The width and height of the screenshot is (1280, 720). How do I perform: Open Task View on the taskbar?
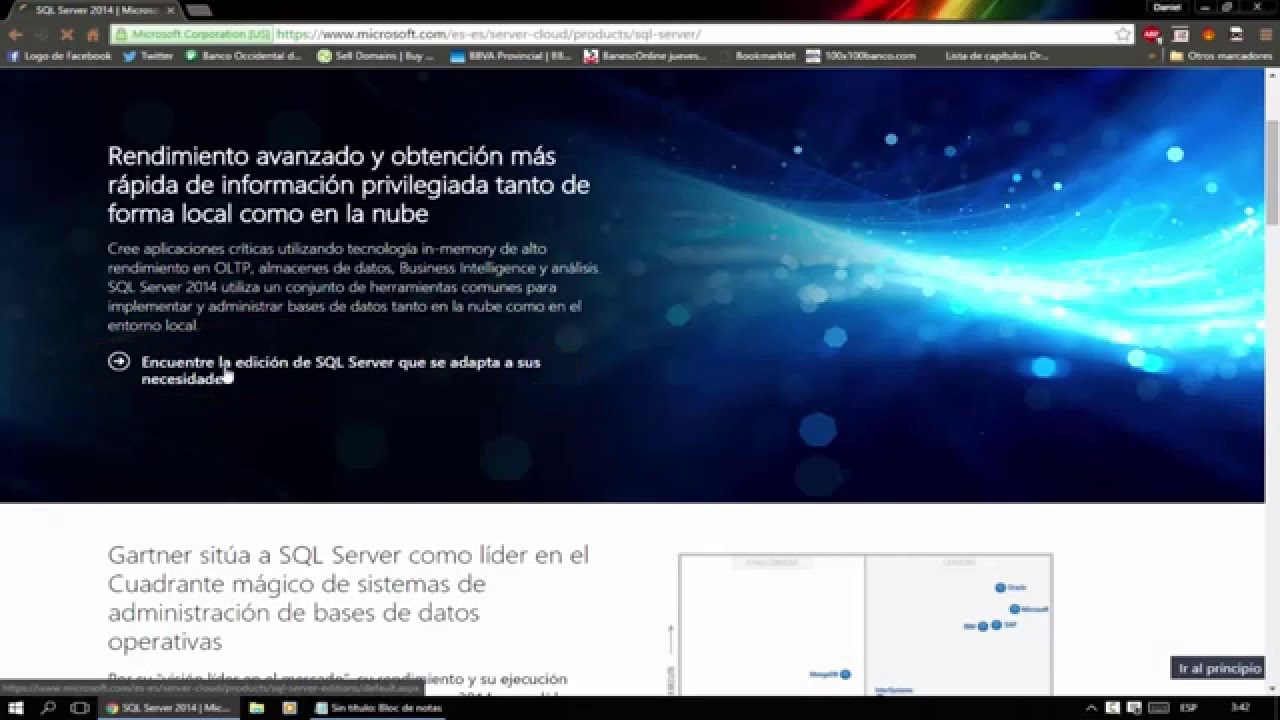point(80,708)
